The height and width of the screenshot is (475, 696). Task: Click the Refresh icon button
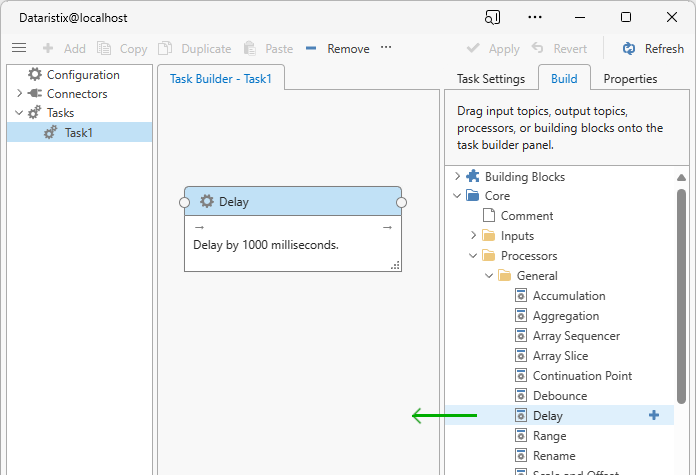tap(629, 48)
